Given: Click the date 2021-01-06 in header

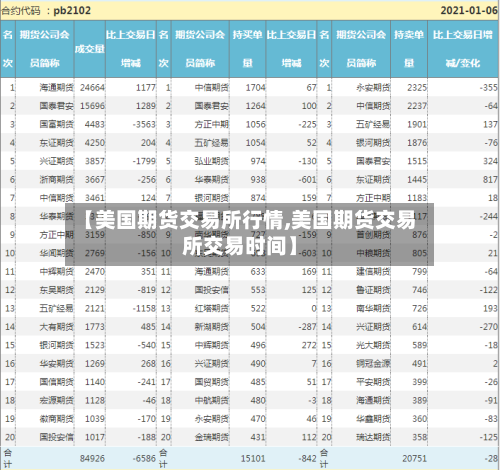Looking at the screenshot, I should [x=469, y=10].
